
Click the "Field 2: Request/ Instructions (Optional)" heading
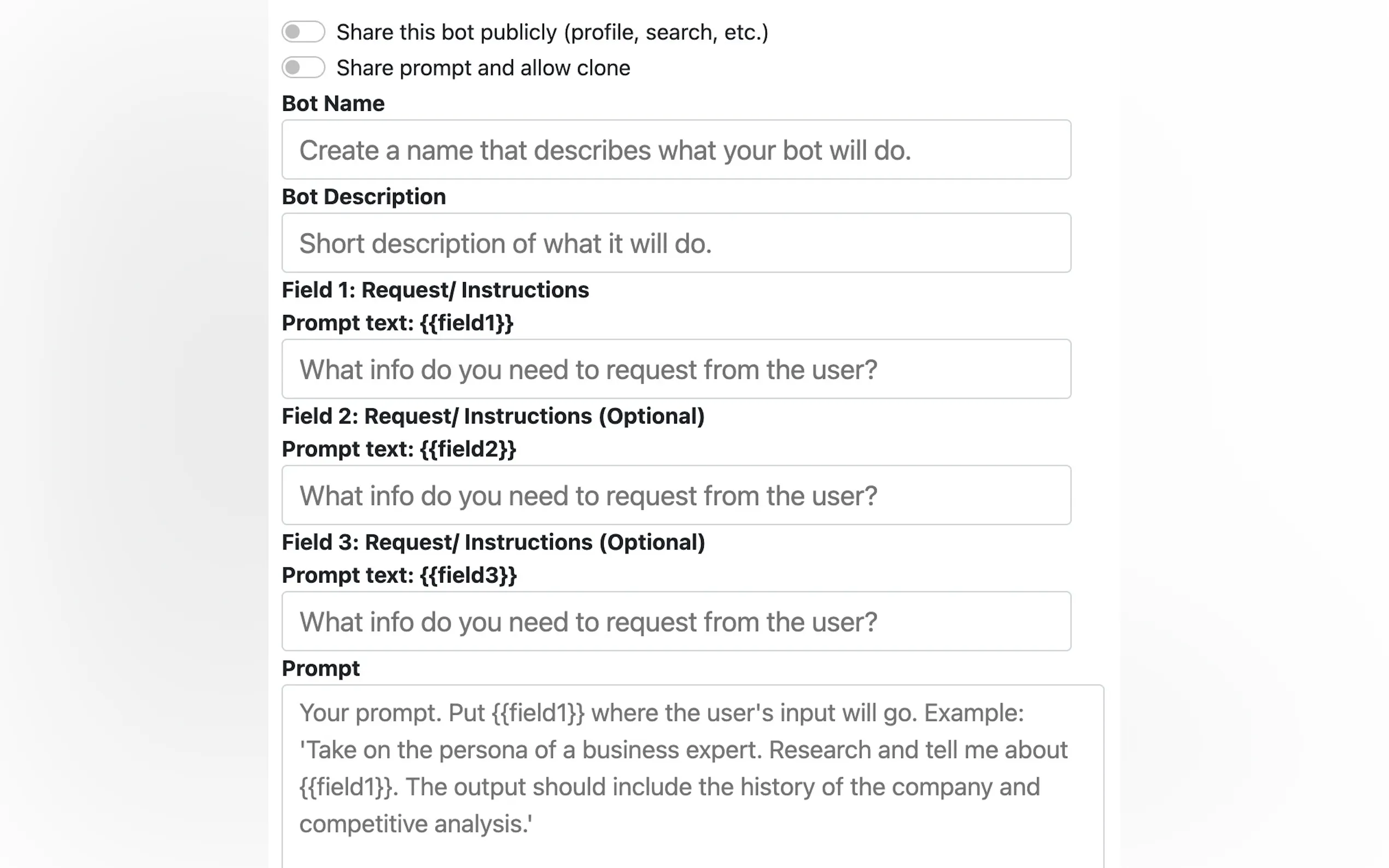pyautogui.click(x=493, y=416)
